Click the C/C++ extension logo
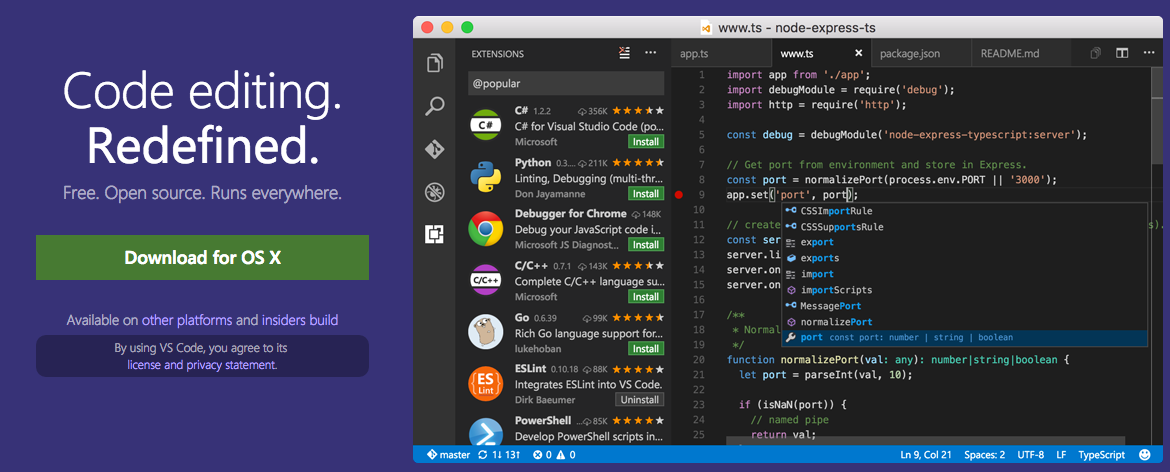This screenshot has width=1170, height=472. pyautogui.click(x=485, y=280)
